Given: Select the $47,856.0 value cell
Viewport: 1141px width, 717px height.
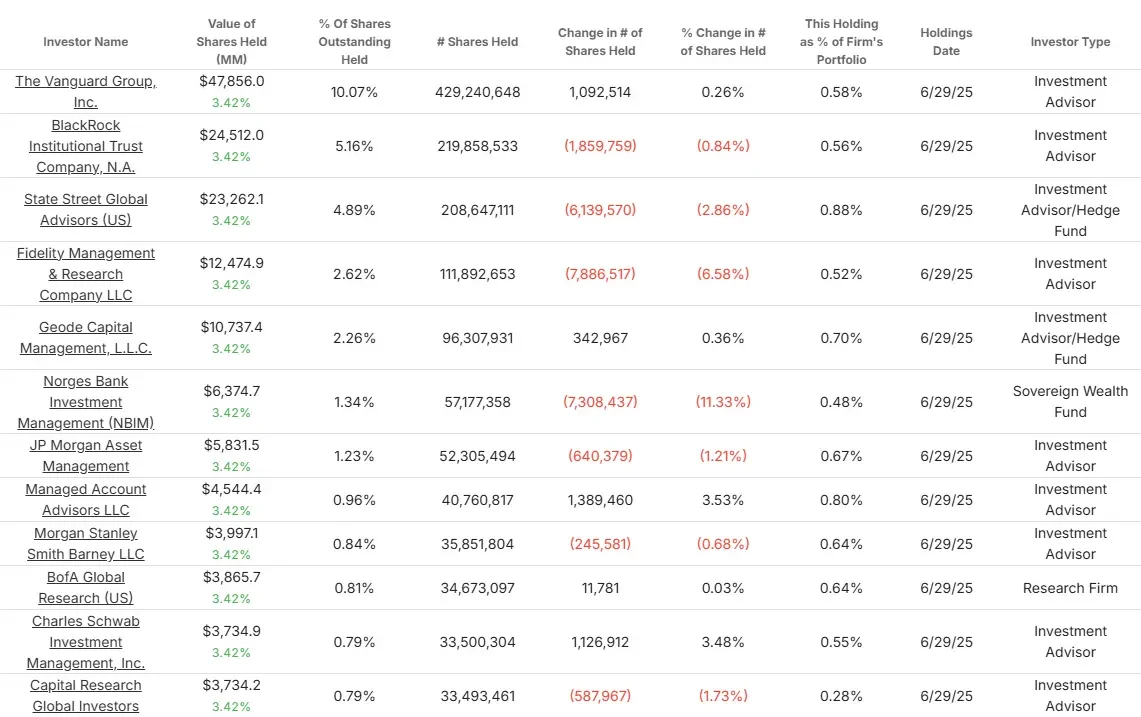Looking at the screenshot, I should point(231,82).
